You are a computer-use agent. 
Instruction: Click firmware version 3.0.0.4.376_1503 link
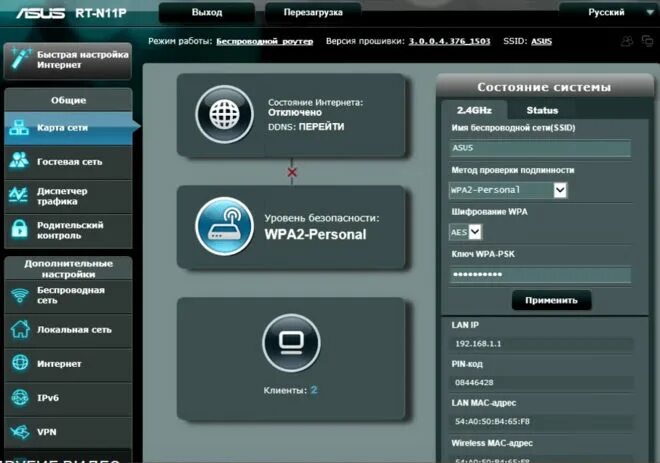(450, 41)
